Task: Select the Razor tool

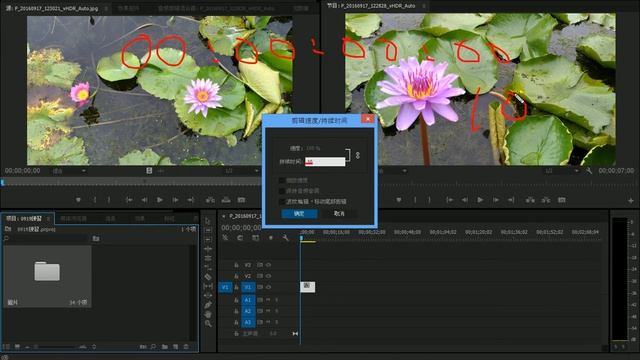Action: click(x=208, y=277)
